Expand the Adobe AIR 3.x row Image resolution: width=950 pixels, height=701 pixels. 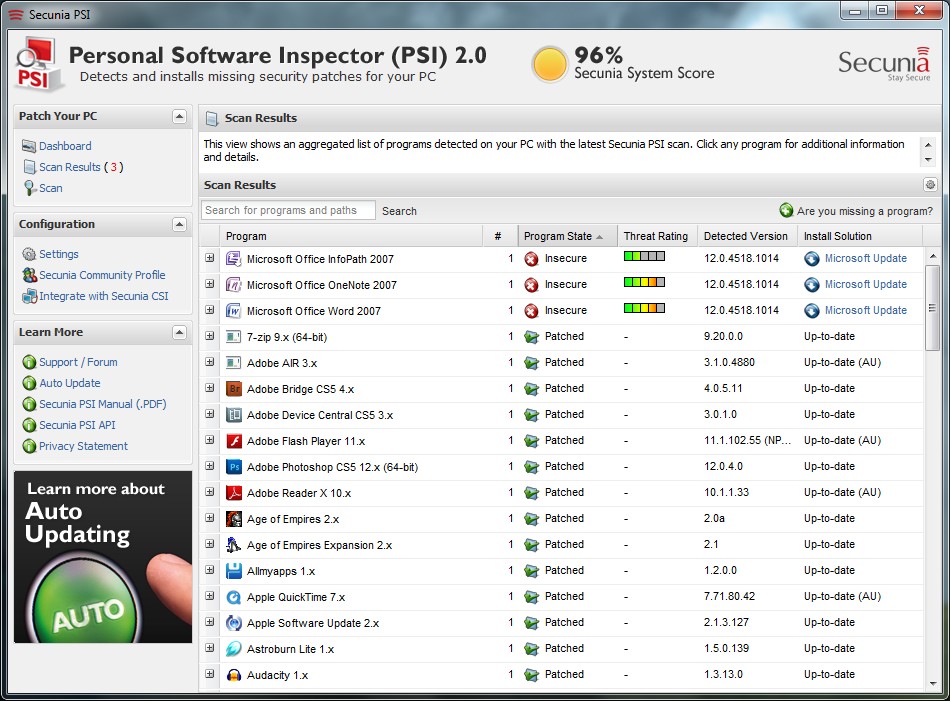pos(210,362)
